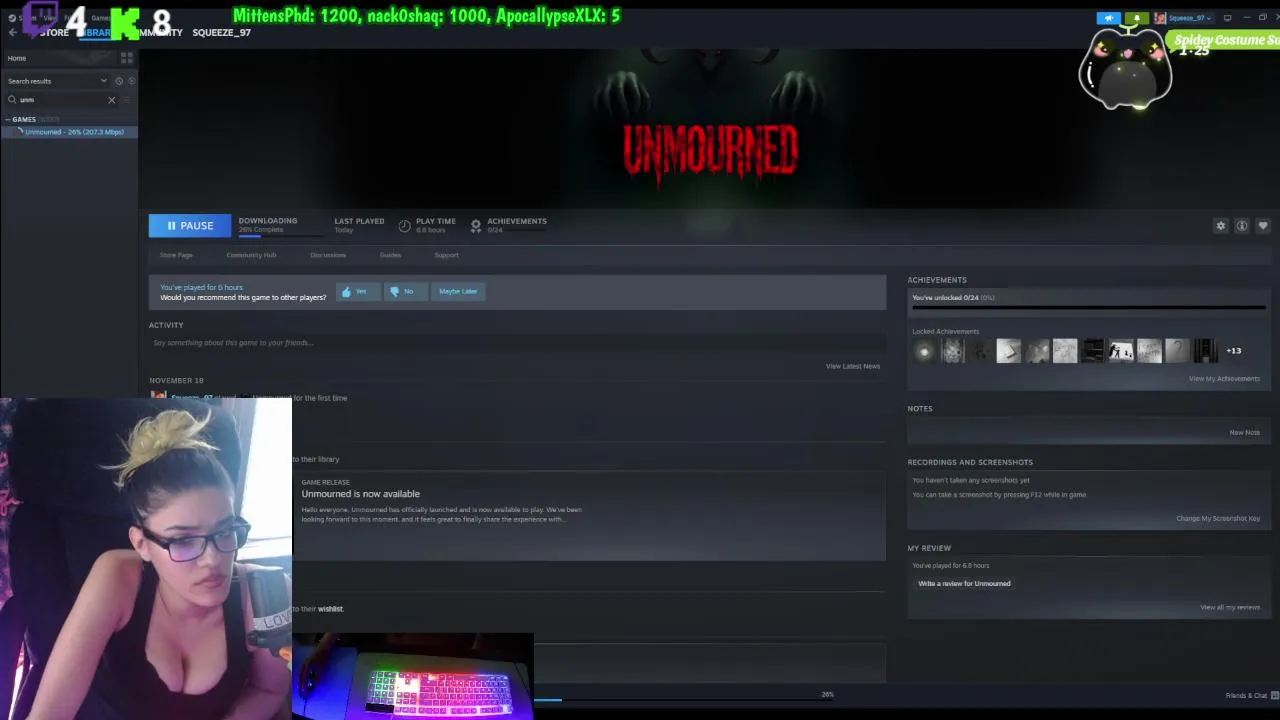Create a New Note
This screenshot has width=1280, height=720.
coord(1245,433)
